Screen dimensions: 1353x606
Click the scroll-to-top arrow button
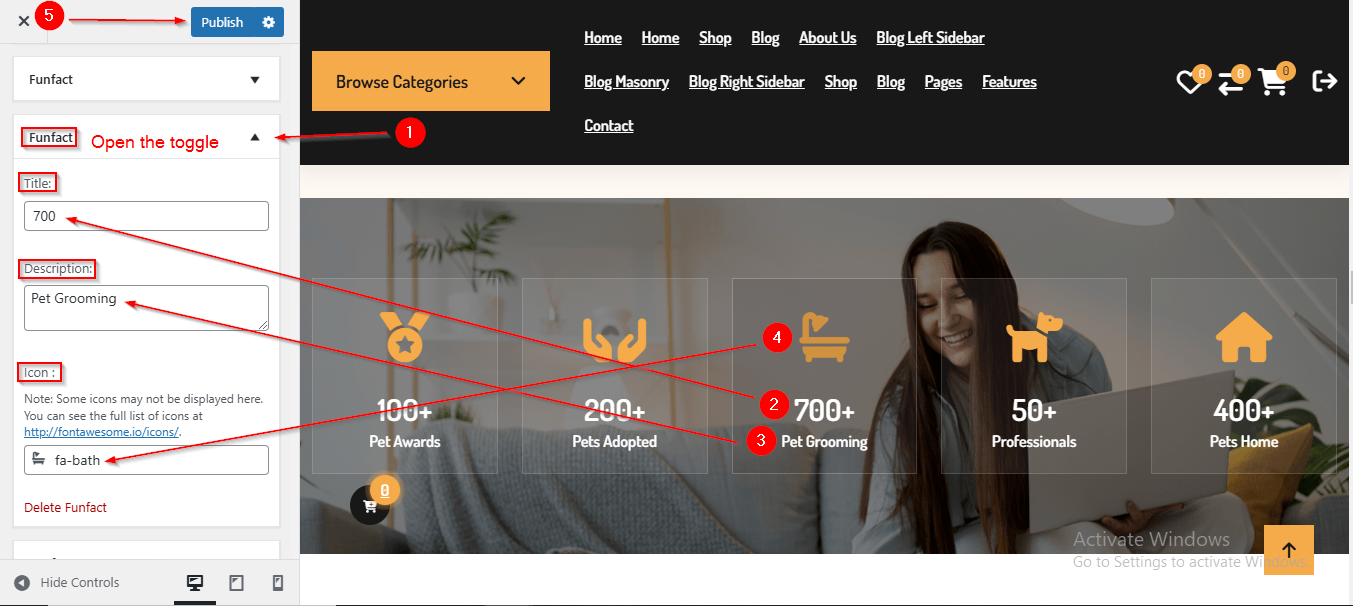(x=1288, y=550)
